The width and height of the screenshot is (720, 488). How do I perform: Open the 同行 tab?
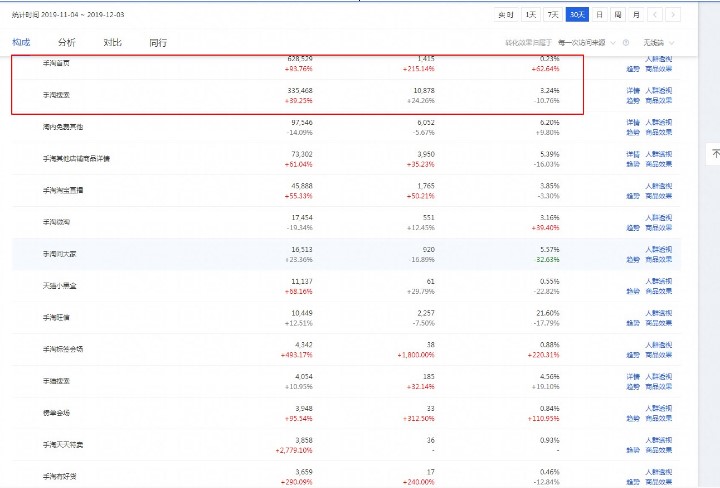(x=158, y=43)
